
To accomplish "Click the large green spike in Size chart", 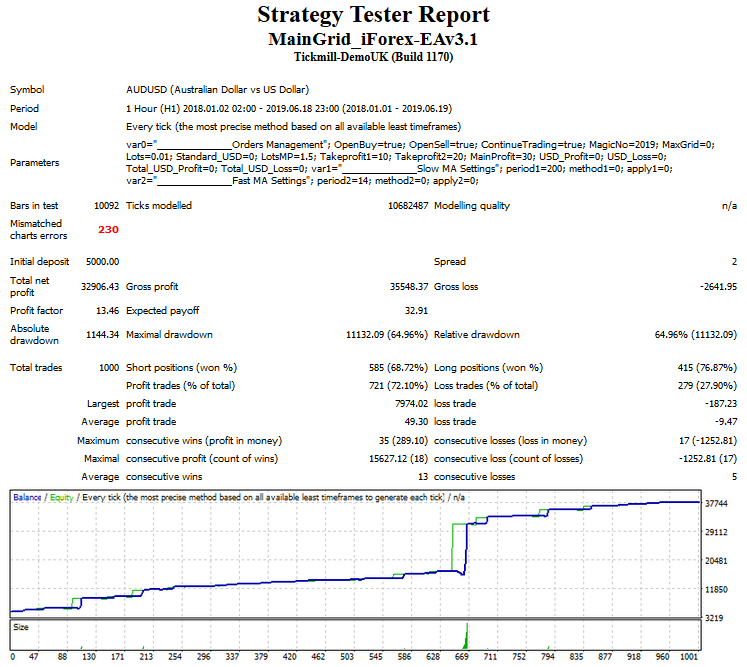I will click(466, 637).
